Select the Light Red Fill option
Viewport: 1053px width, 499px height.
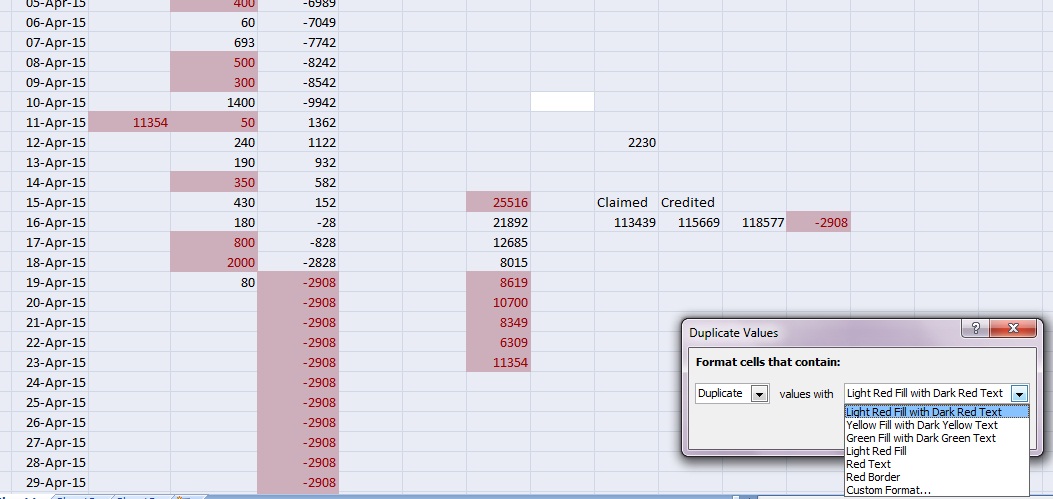(876, 451)
